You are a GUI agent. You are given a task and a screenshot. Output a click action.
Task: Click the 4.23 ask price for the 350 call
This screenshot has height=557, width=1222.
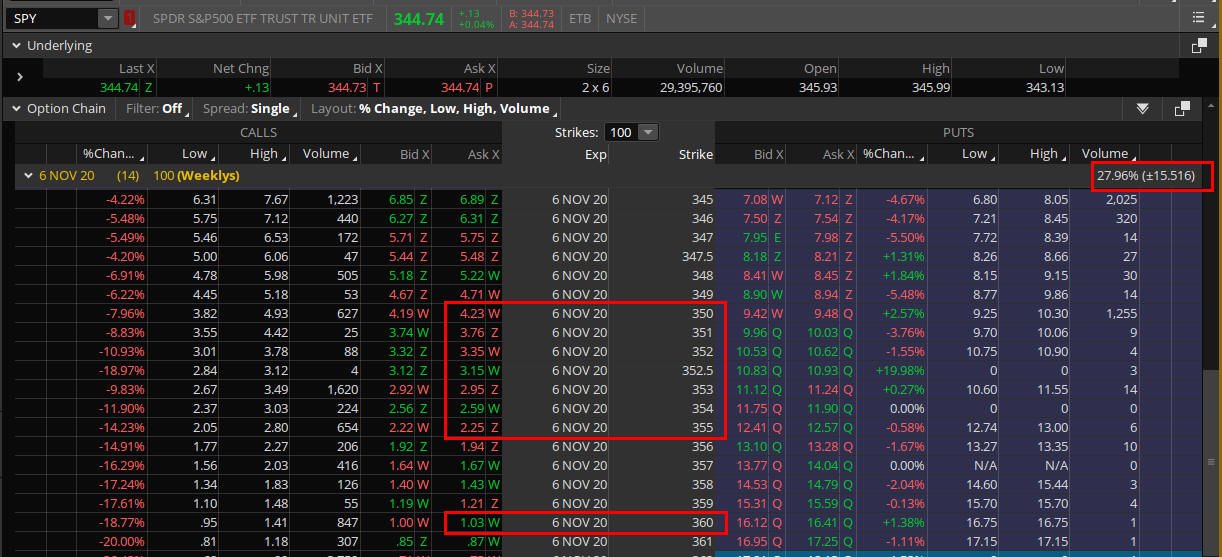[469, 313]
